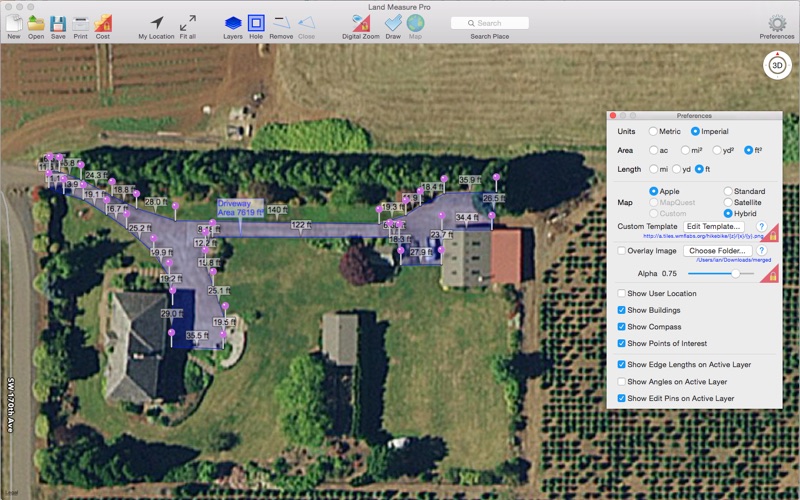Choose the Apple map provider

click(x=653, y=191)
